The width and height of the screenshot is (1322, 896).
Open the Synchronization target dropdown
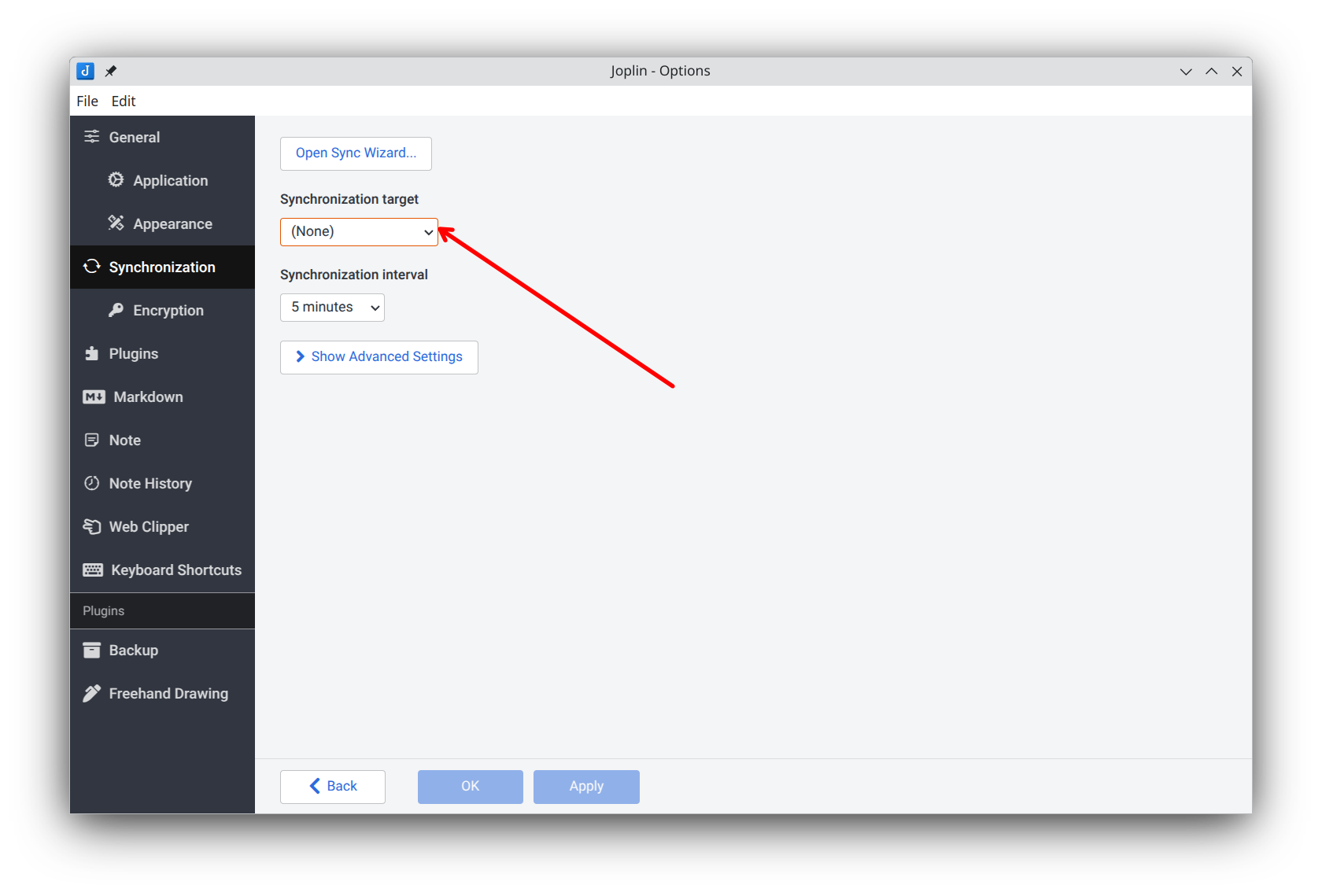tap(359, 232)
